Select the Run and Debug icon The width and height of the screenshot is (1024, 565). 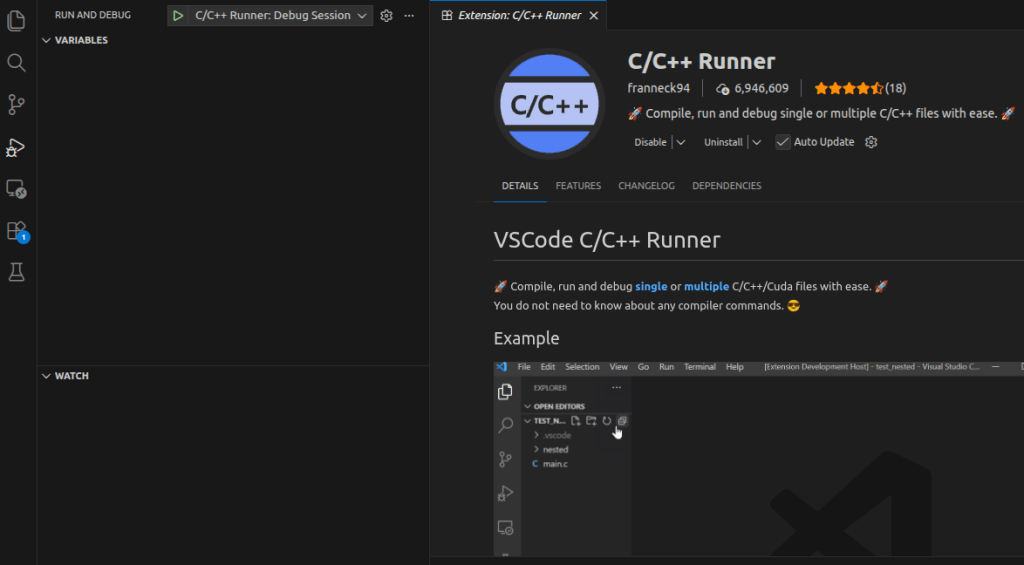16,147
